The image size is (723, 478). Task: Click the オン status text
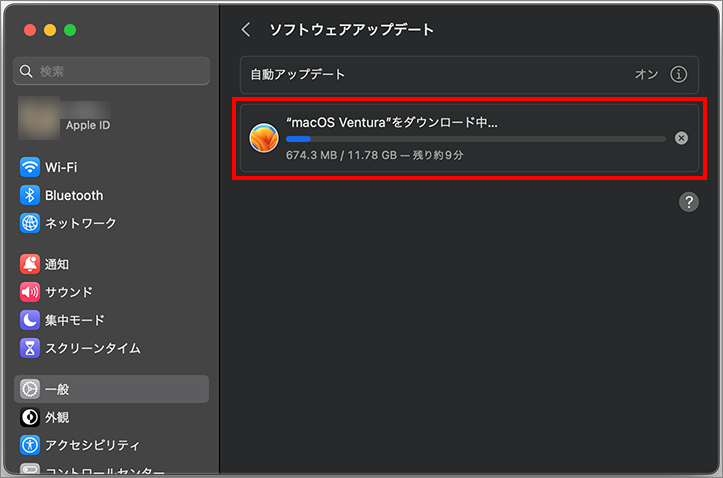[x=646, y=74]
